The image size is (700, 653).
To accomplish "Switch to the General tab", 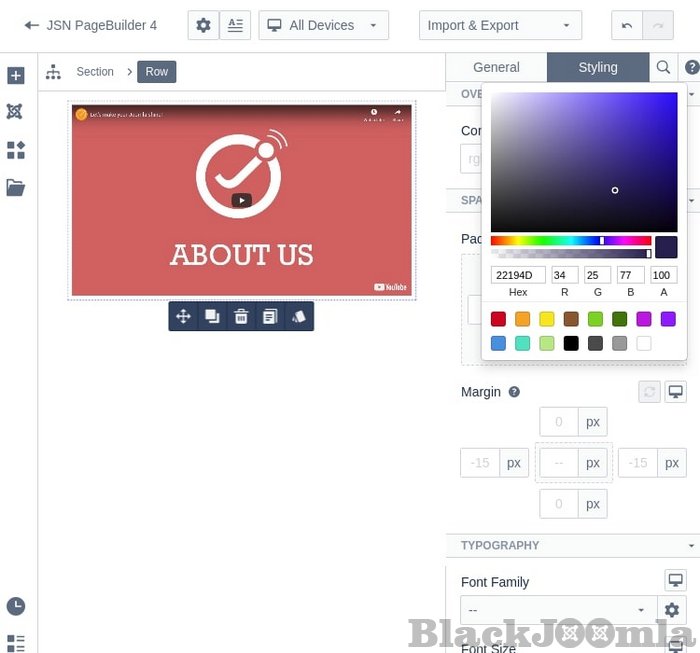I will point(496,67).
